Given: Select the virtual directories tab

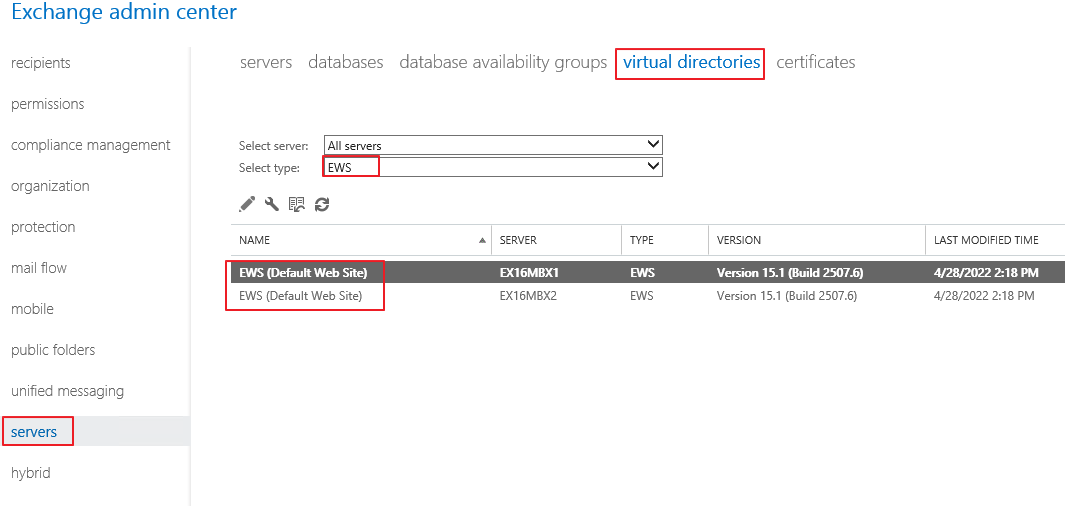Looking at the screenshot, I should 691,62.
